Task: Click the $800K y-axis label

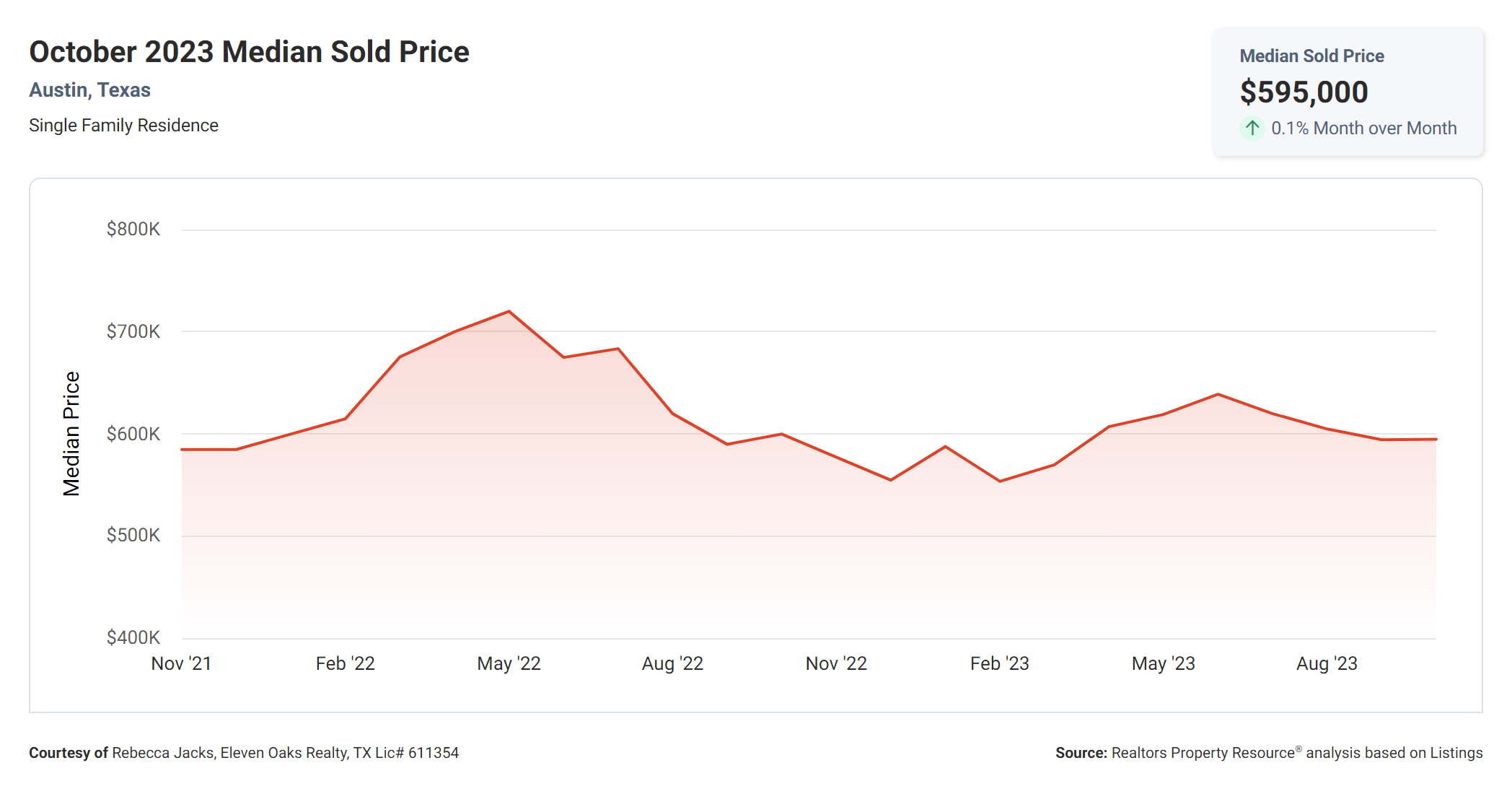Action: [133, 230]
